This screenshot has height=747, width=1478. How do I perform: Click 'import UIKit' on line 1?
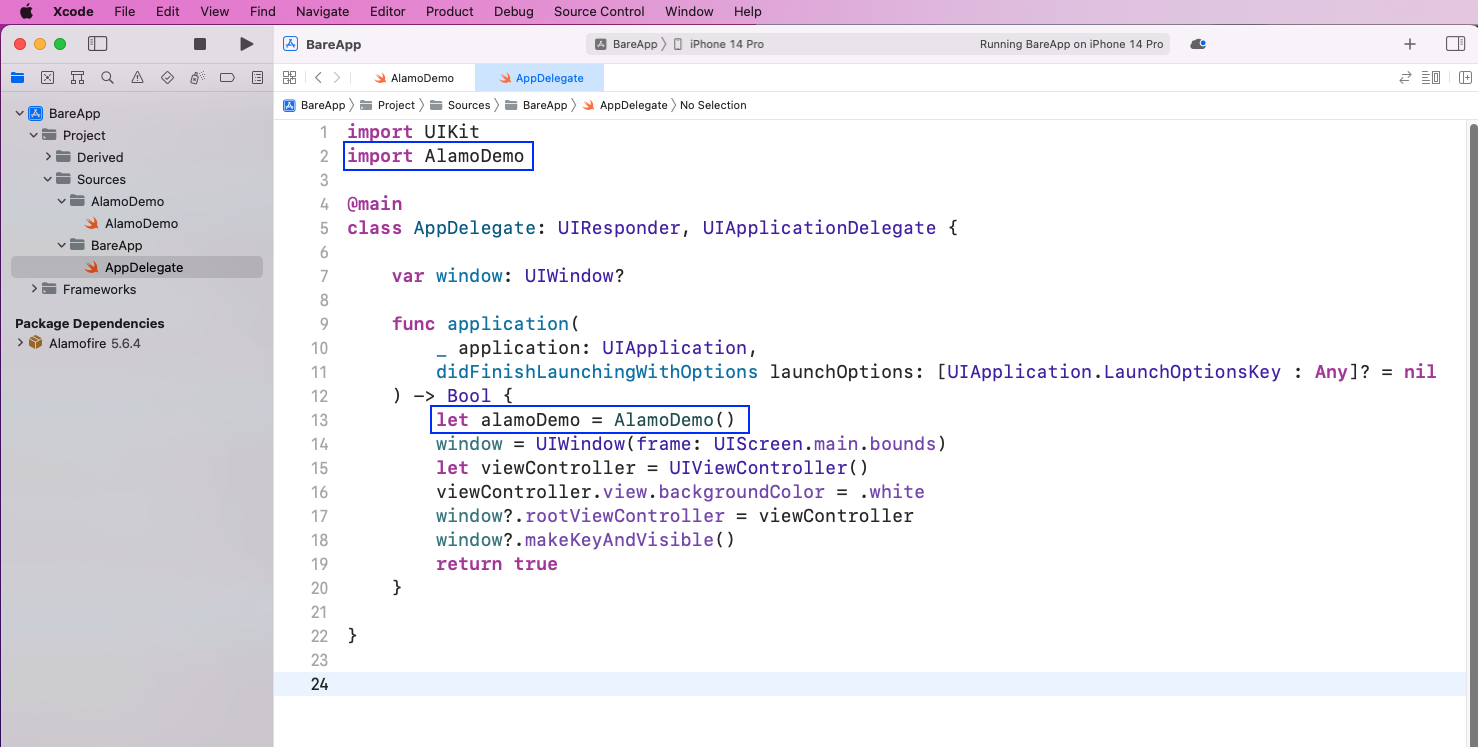[413, 132]
